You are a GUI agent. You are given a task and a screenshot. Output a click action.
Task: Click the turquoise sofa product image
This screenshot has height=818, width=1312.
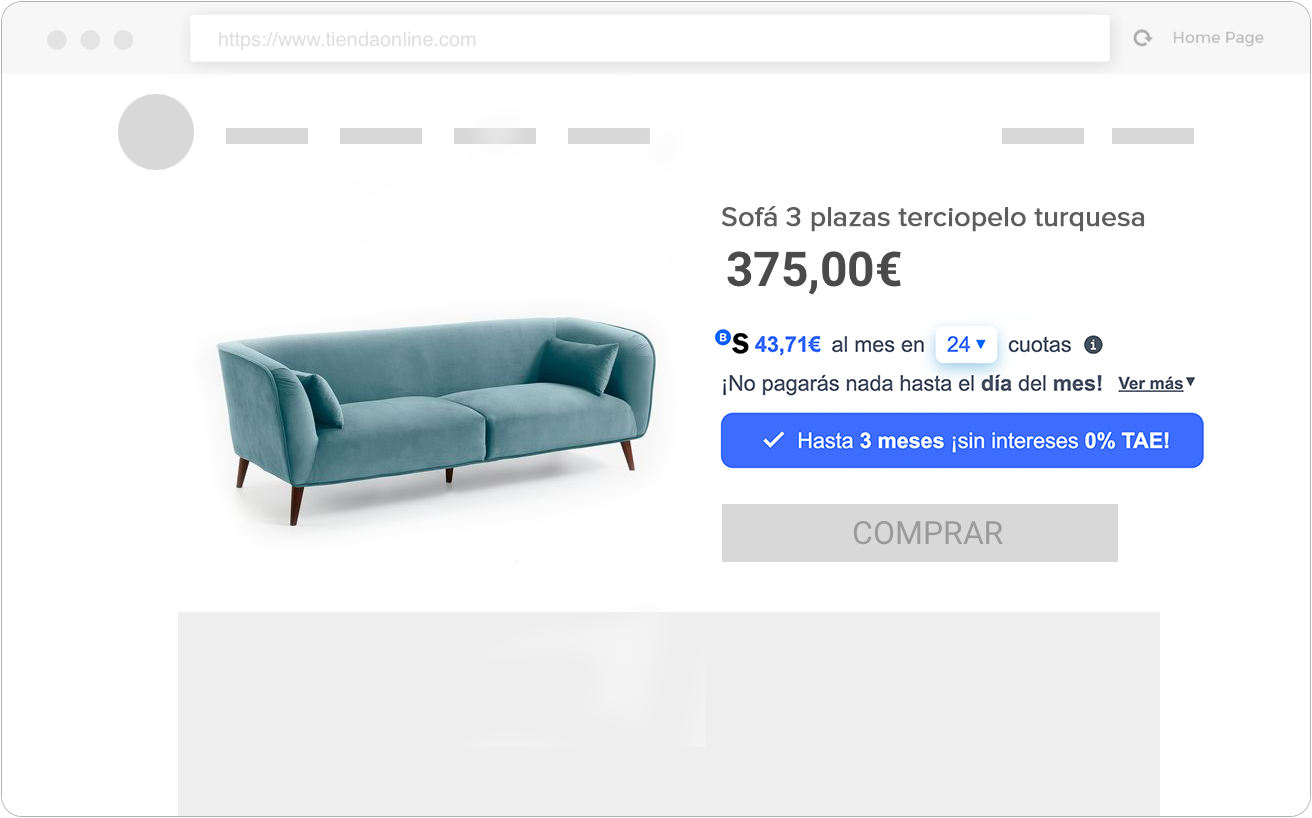coord(436,417)
